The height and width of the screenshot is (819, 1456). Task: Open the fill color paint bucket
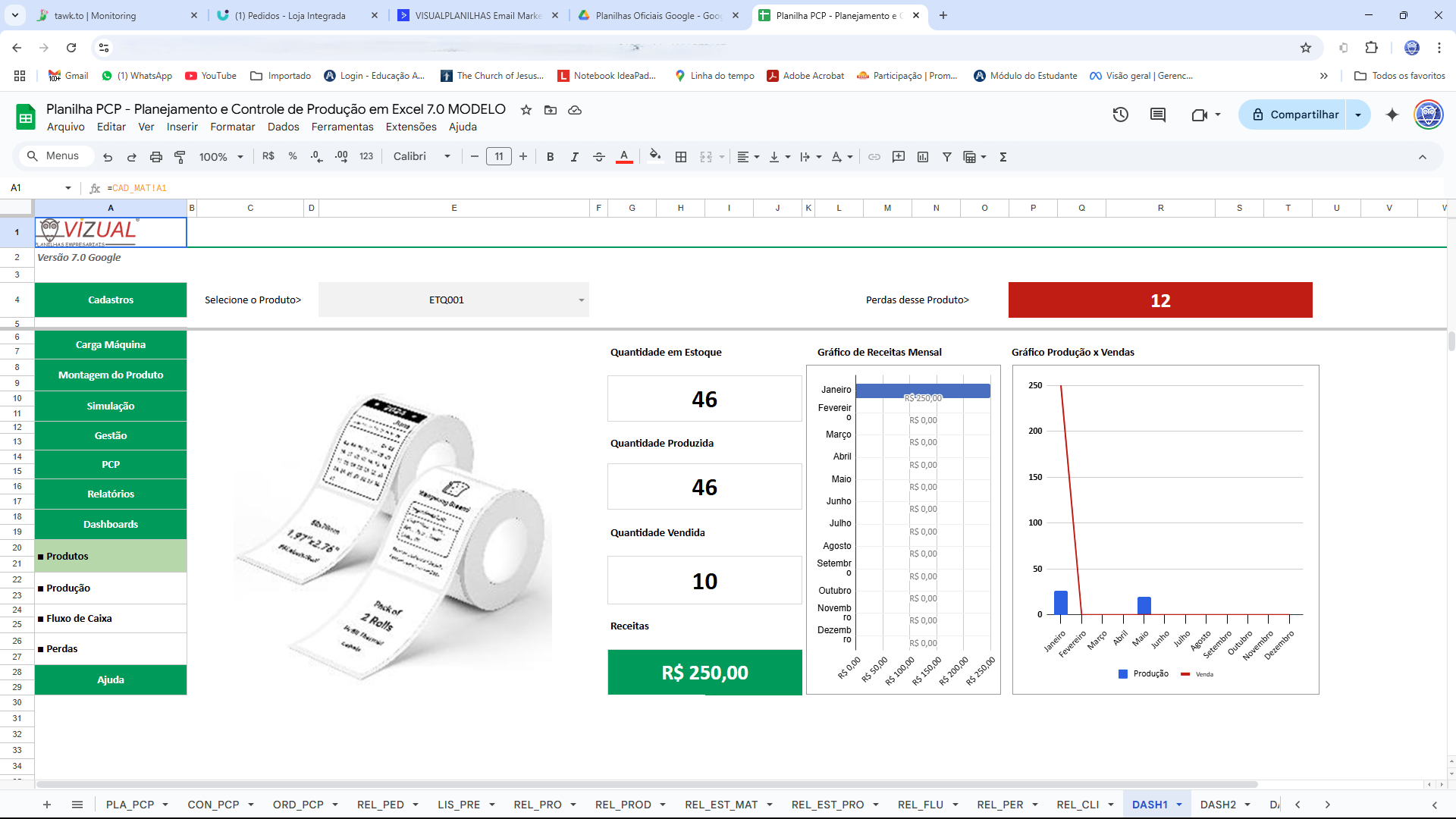coord(654,157)
